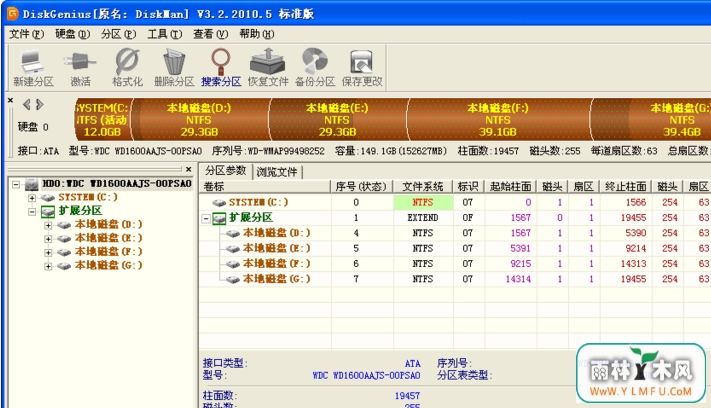Expand SYSTEM (C:) node in tree
Screen dimensions: 711x408
tap(32, 198)
